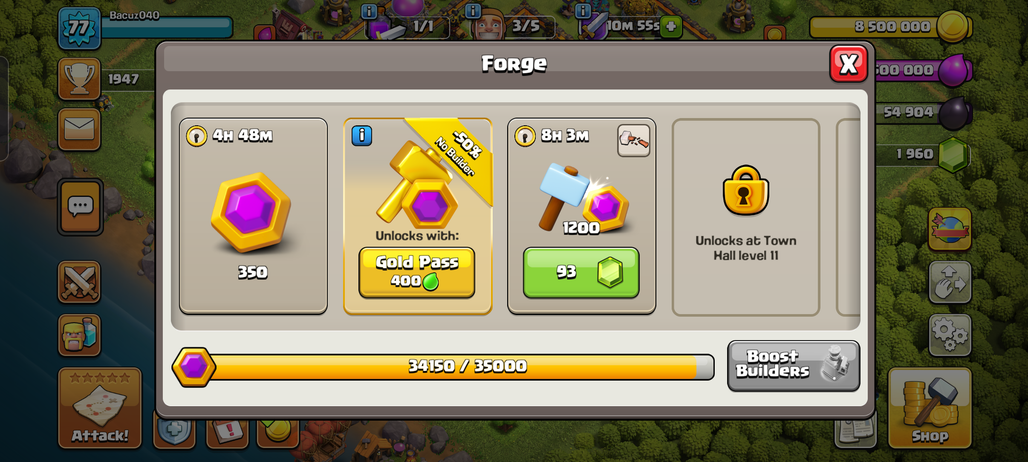Tap the Attack! map button
This screenshot has height=462, width=1028.
point(100,408)
